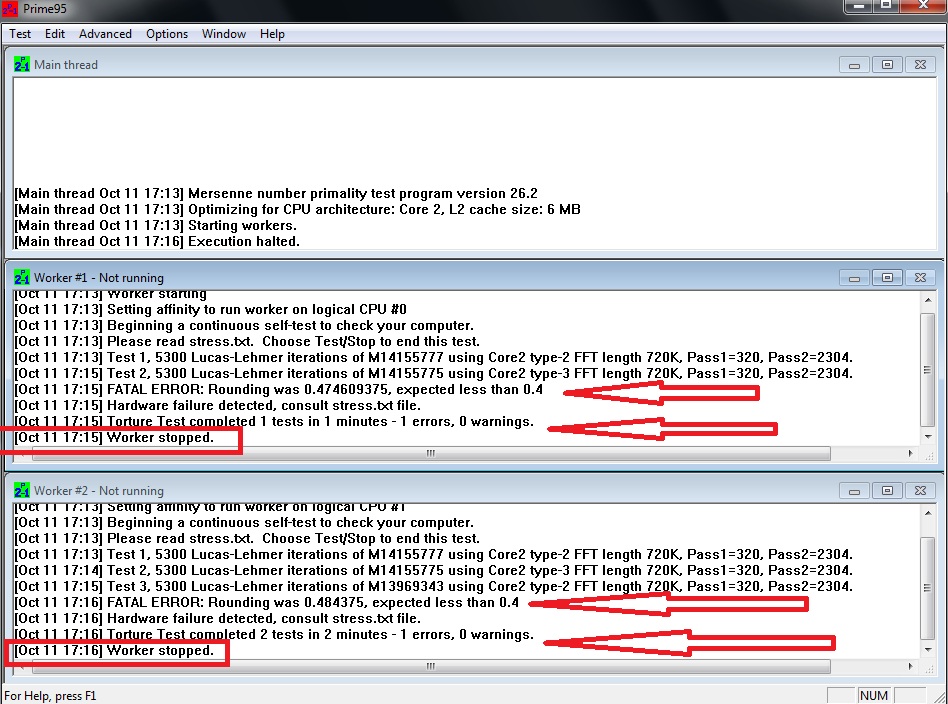
Task: Click the 'Mersenne number primality test program' line
Action: [276, 194]
